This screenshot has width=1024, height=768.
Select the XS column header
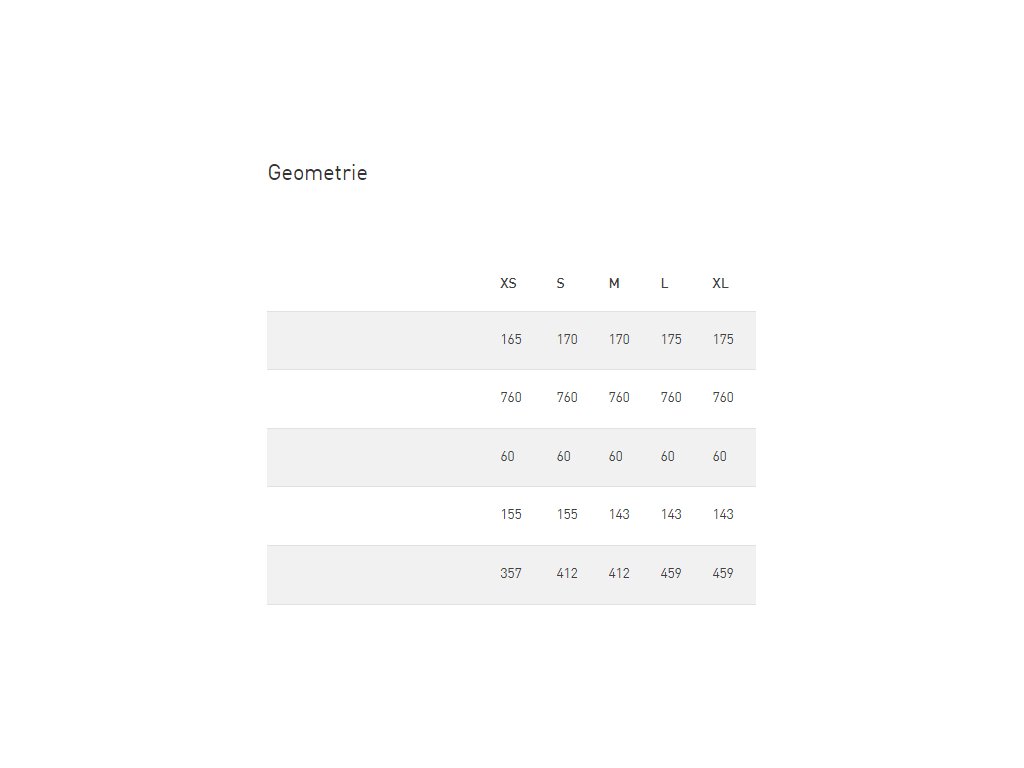pos(508,284)
